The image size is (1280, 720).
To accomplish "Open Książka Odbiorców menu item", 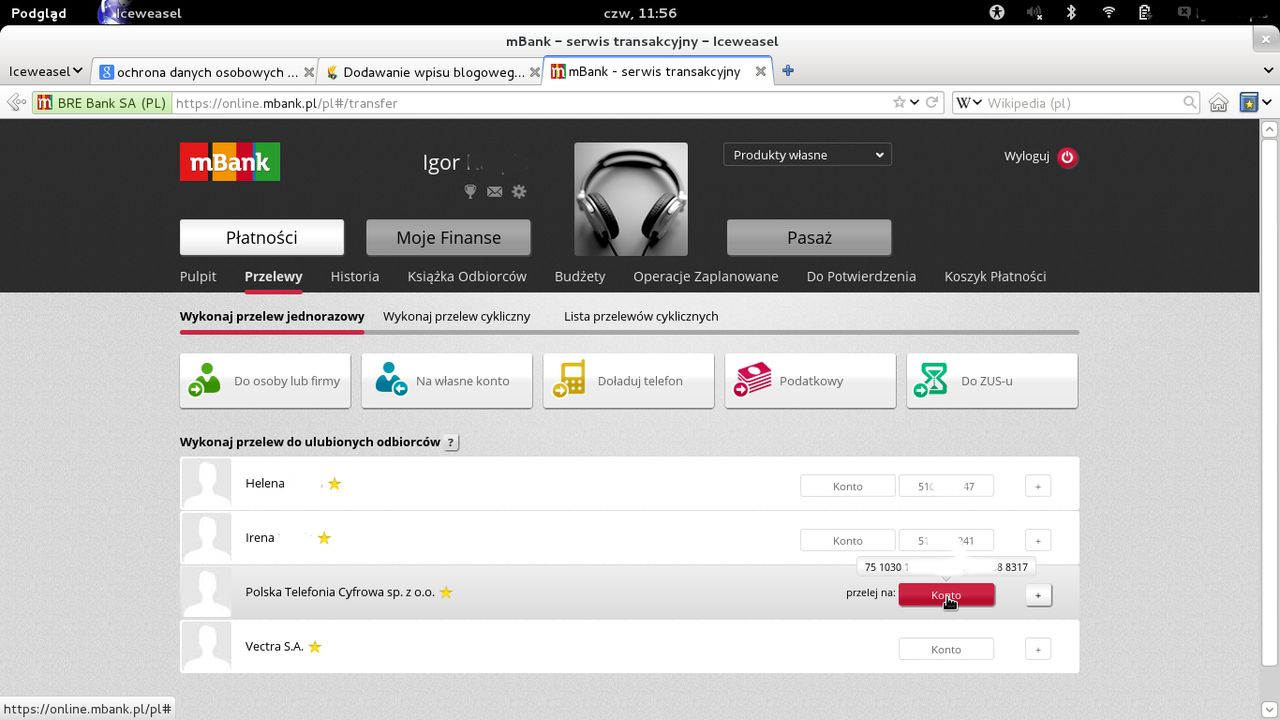I will tap(467, 276).
